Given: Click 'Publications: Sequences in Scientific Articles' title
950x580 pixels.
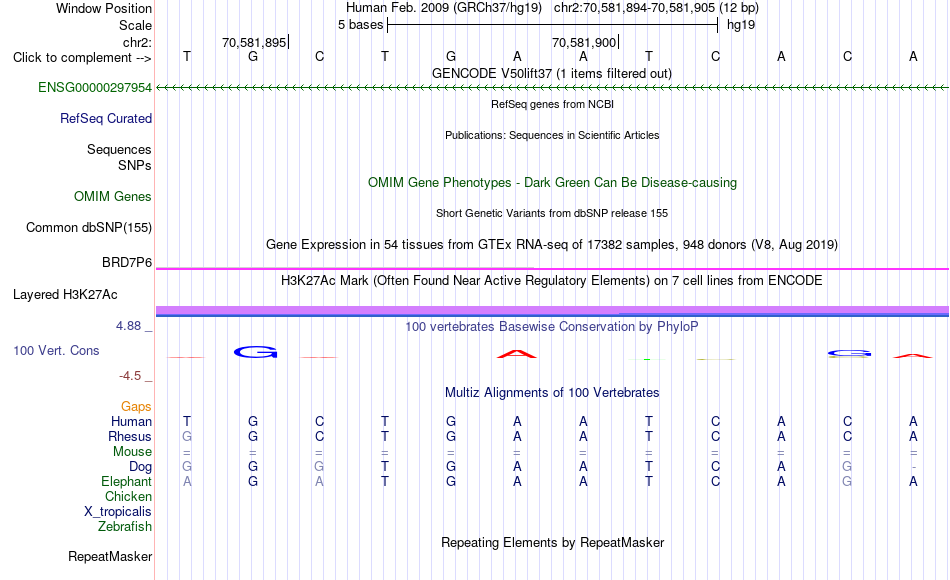Looking at the screenshot, I should (552, 135).
